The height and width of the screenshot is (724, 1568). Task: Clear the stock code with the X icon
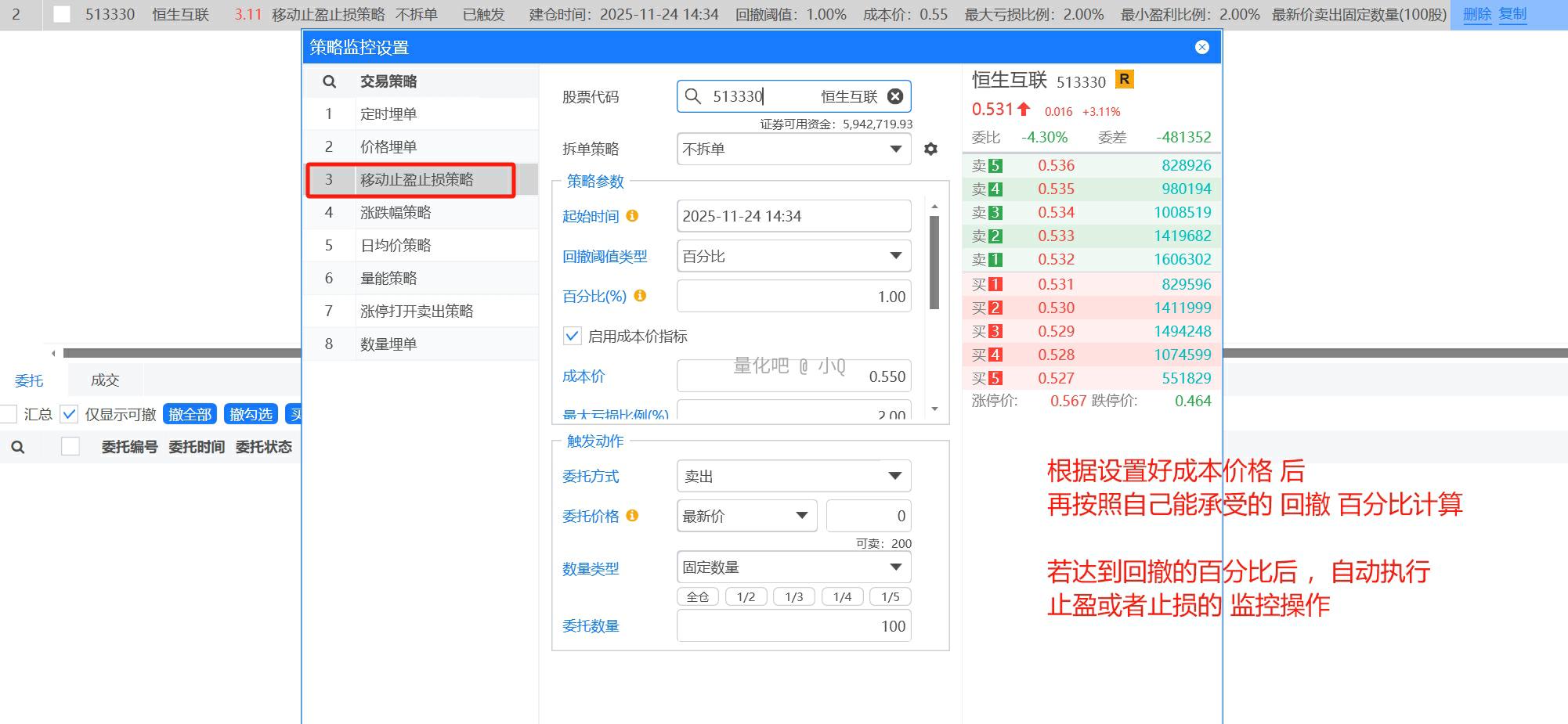pos(894,96)
